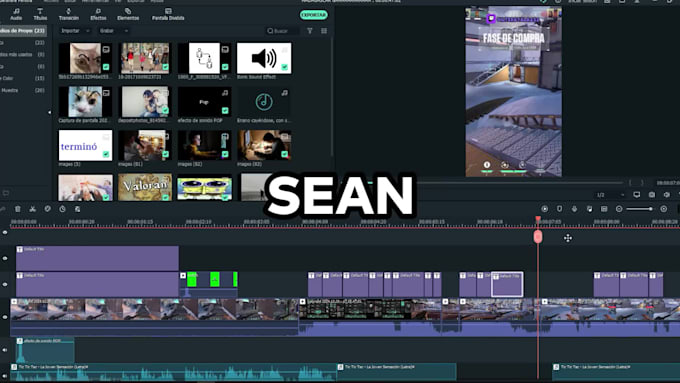This screenshot has height=383, width=680.
Task: Click the snapshot camera icon
Action: point(652,195)
